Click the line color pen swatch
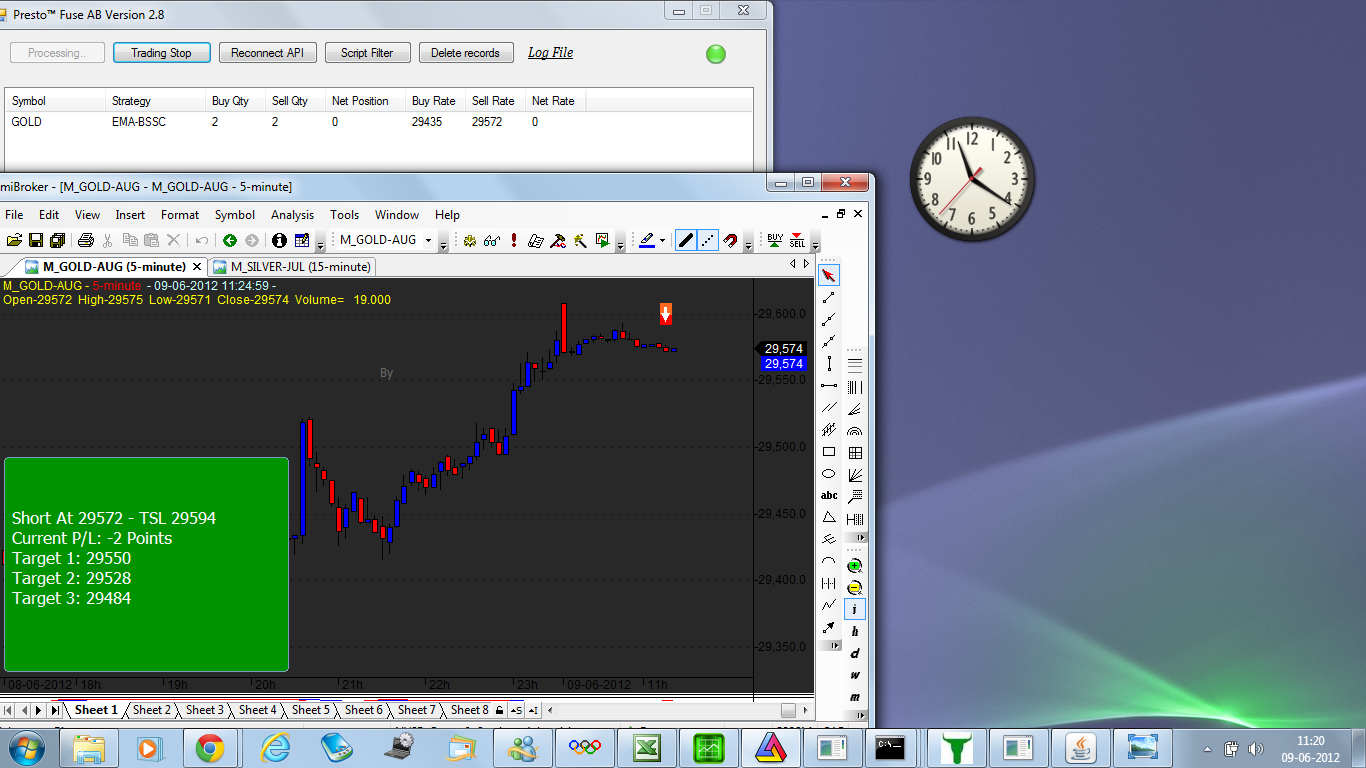 pos(647,240)
